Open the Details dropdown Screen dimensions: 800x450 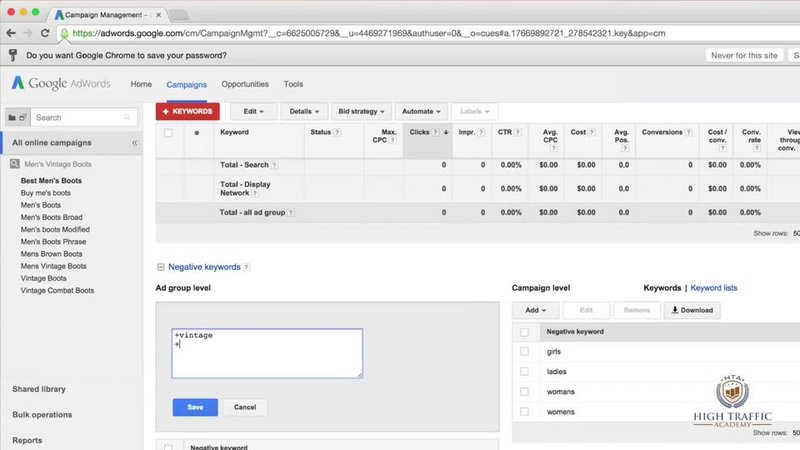[304, 111]
